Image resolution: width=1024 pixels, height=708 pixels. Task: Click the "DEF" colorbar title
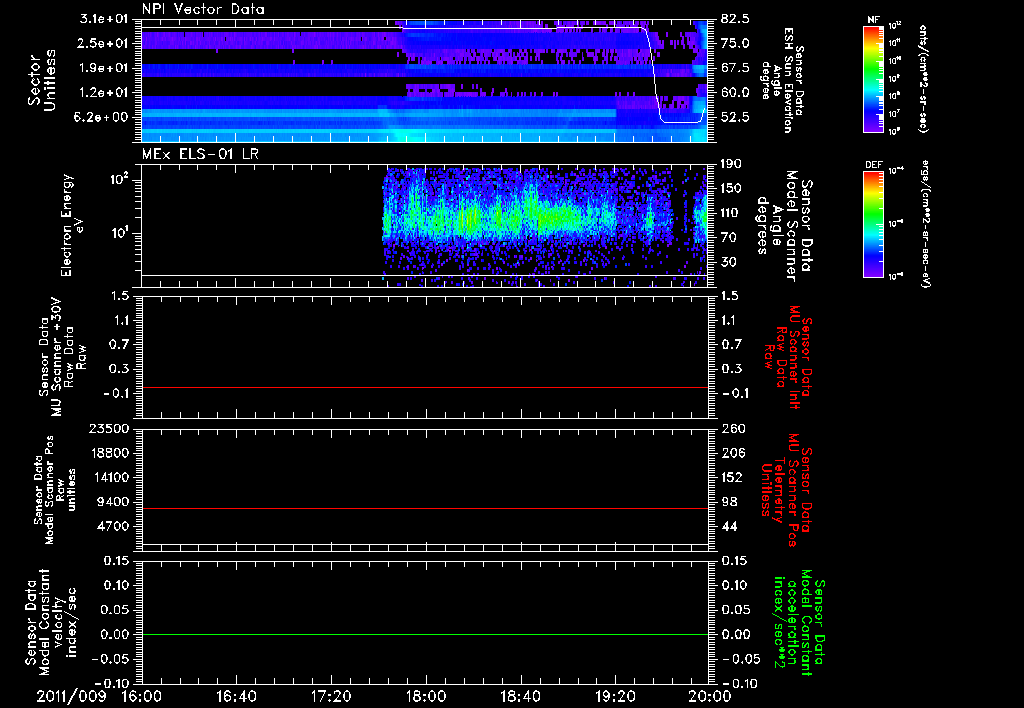point(873,165)
